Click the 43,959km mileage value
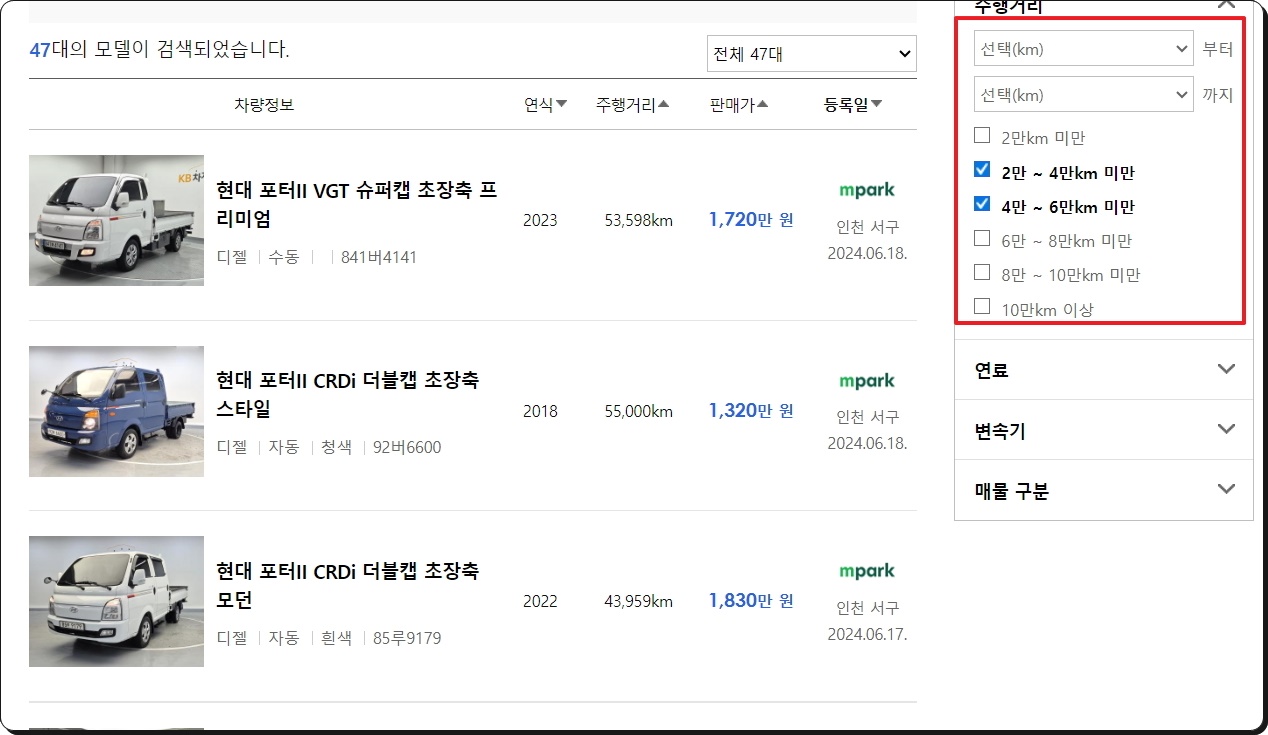This screenshot has width=1268, height=735. click(639, 601)
